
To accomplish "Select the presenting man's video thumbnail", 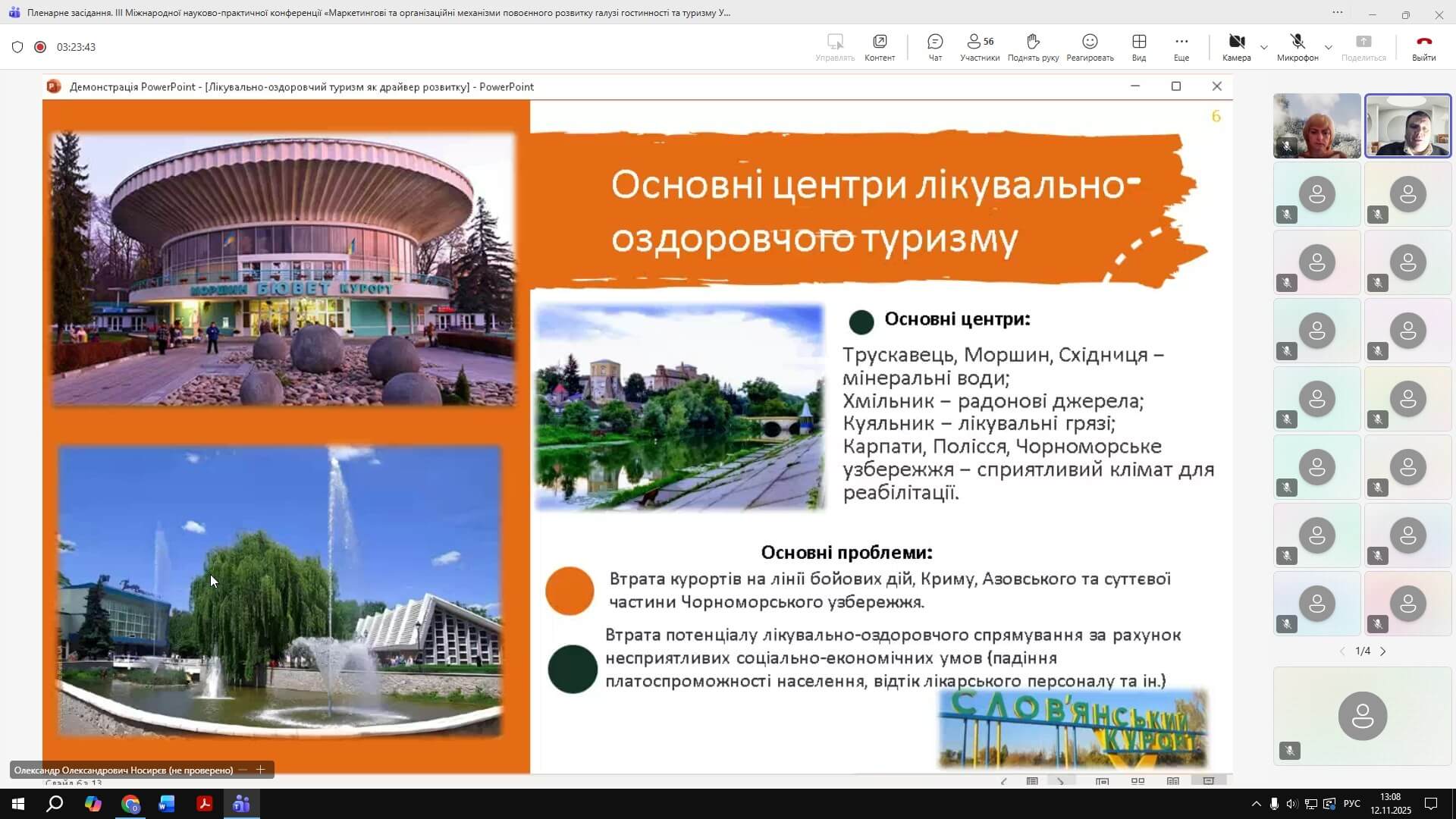I will pyautogui.click(x=1407, y=126).
